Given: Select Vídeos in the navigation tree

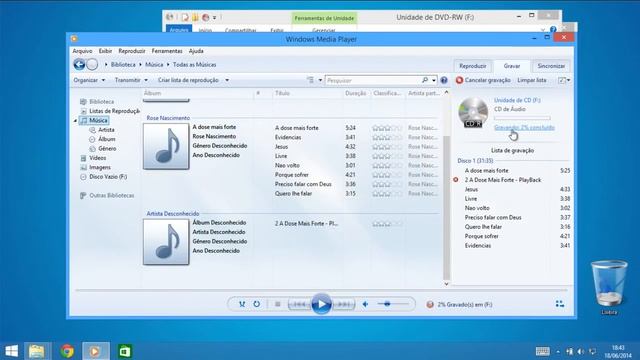Looking at the screenshot, I should 98,158.
